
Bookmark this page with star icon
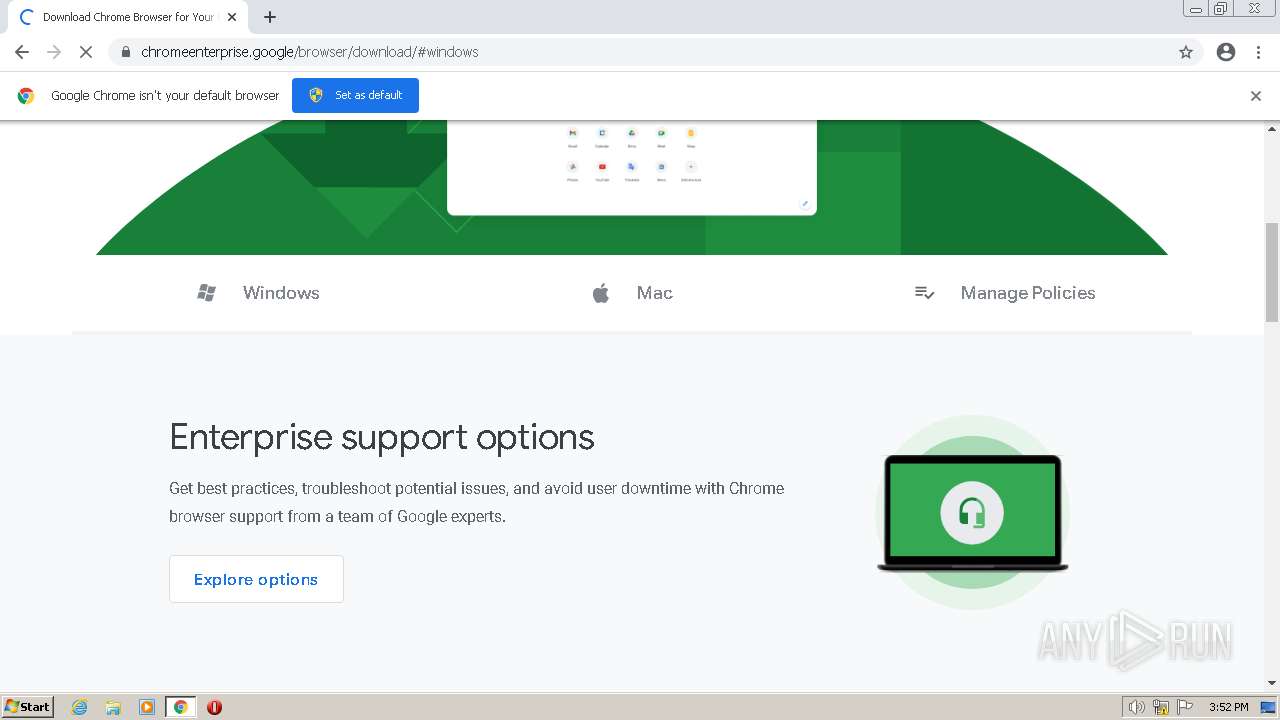[x=1186, y=52]
